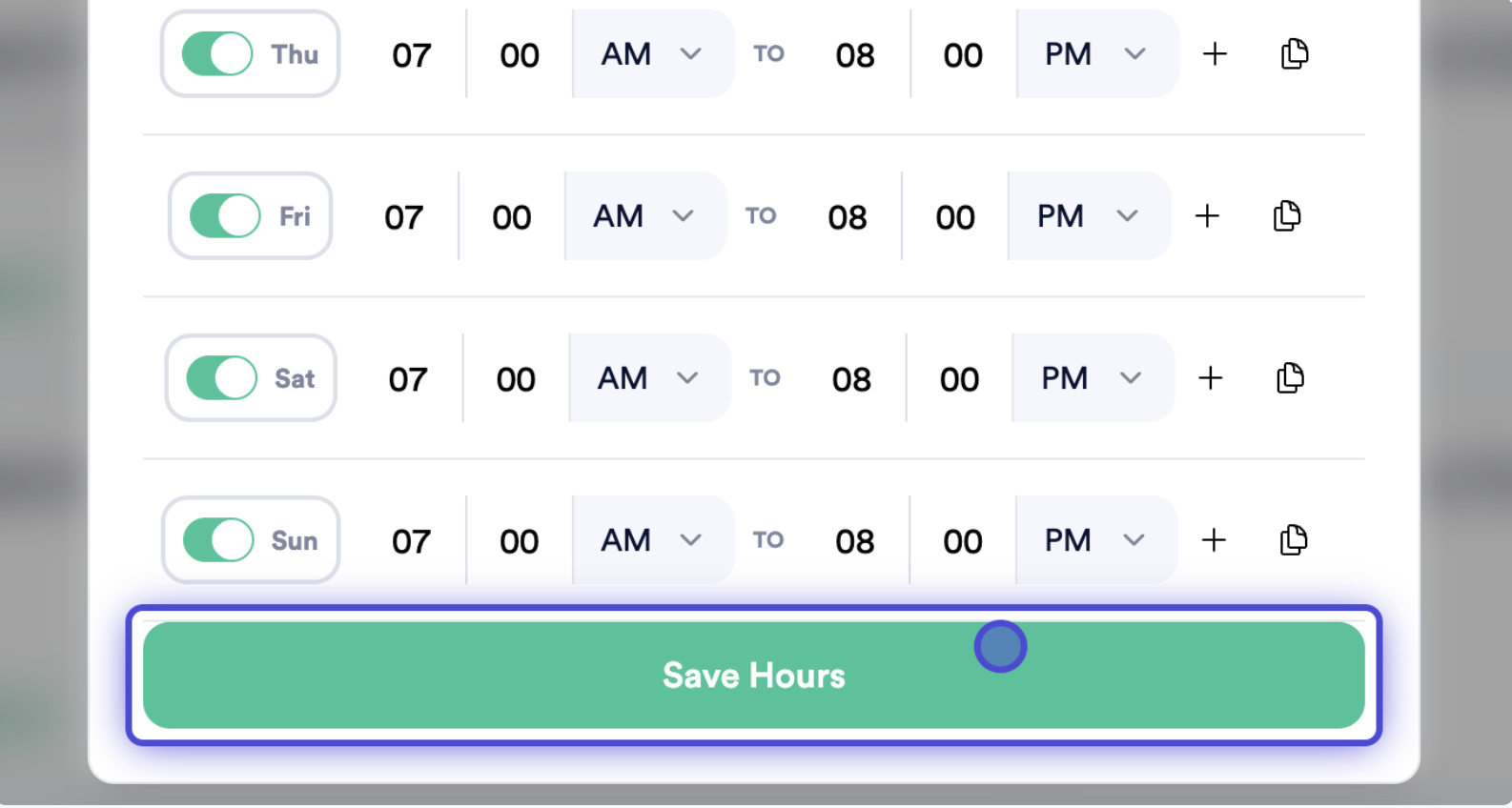The width and height of the screenshot is (1512, 808).
Task: Switch off the Sat day toggle
Action: click(221, 378)
